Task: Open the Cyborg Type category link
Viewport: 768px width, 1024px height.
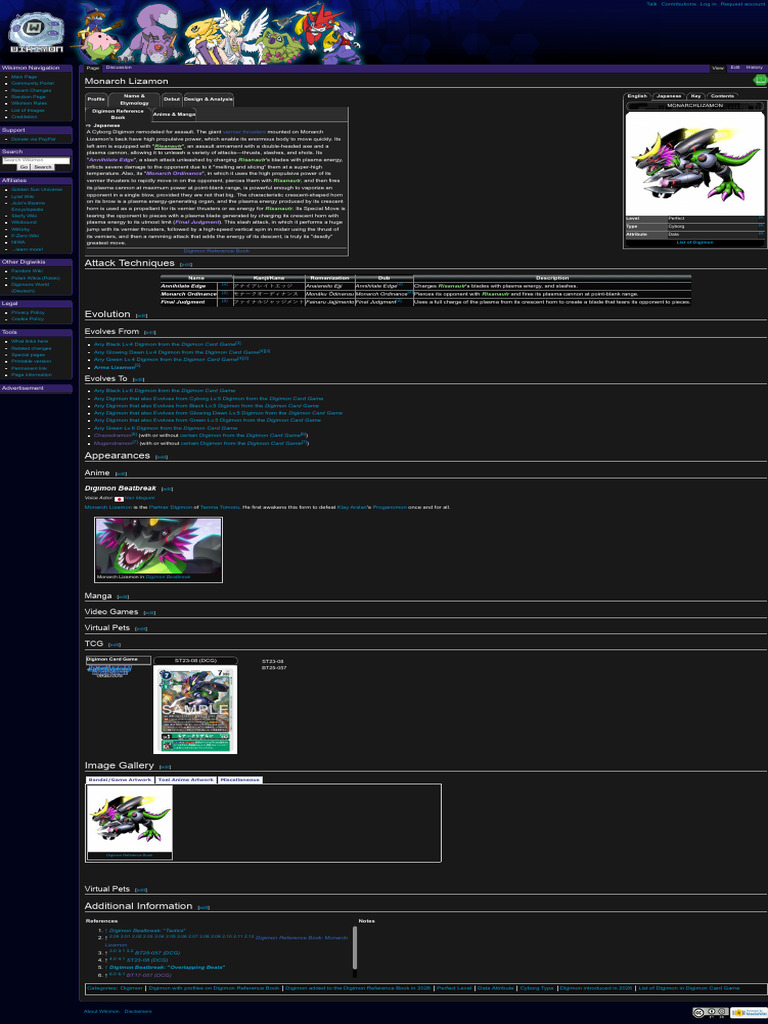Action: (x=537, y=988)
